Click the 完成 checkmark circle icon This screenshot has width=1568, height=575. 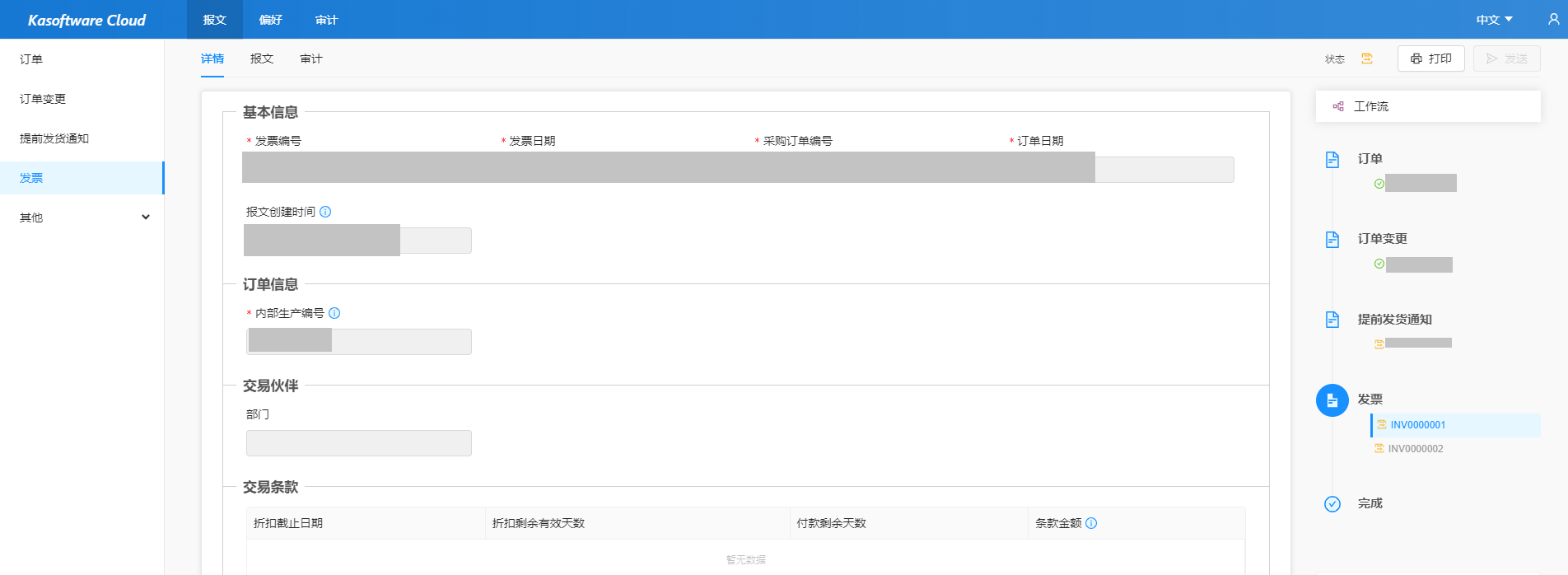(x=1332, y=504)
